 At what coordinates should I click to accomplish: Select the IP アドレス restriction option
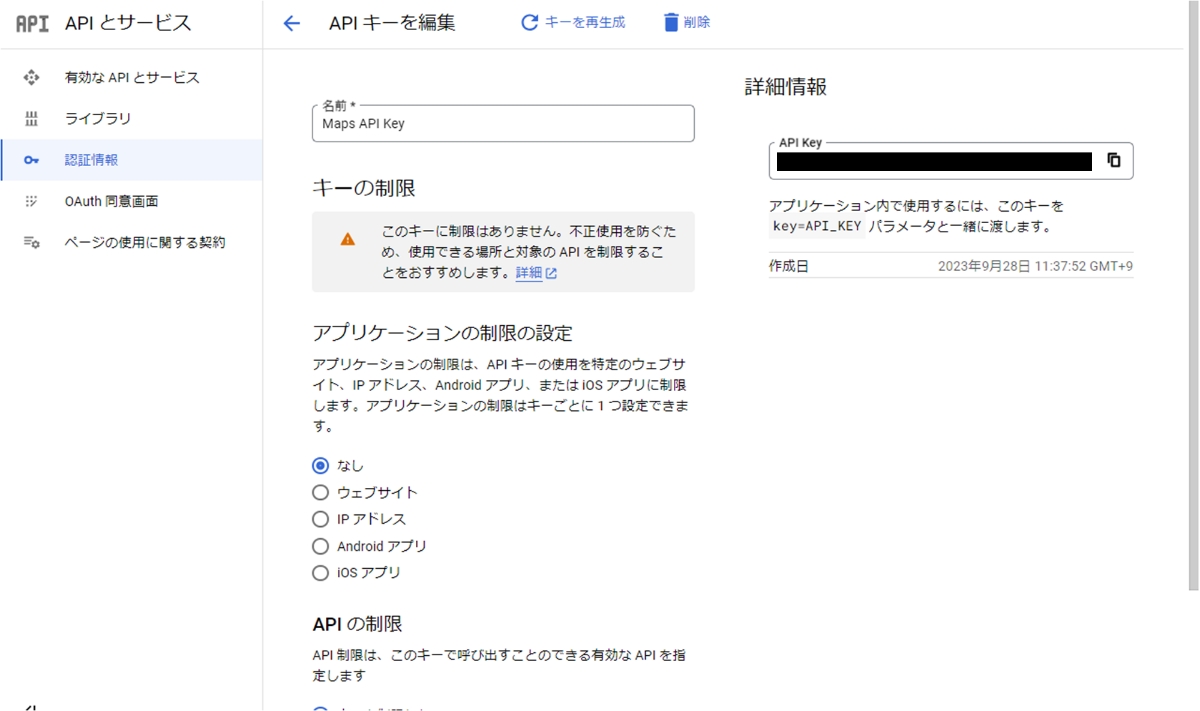point(320,519)
